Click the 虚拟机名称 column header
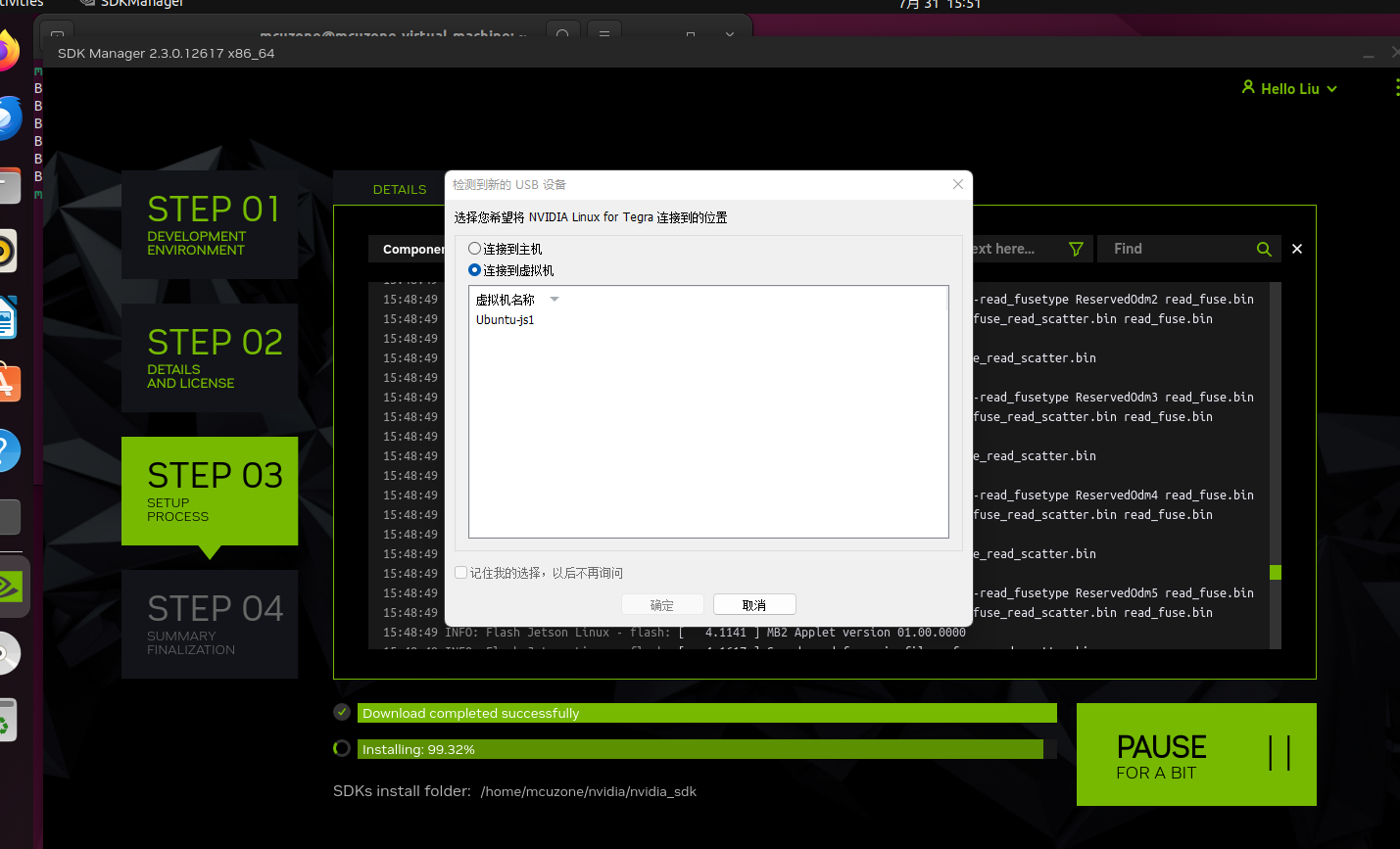1400x849 pixels. click(506, 300)
